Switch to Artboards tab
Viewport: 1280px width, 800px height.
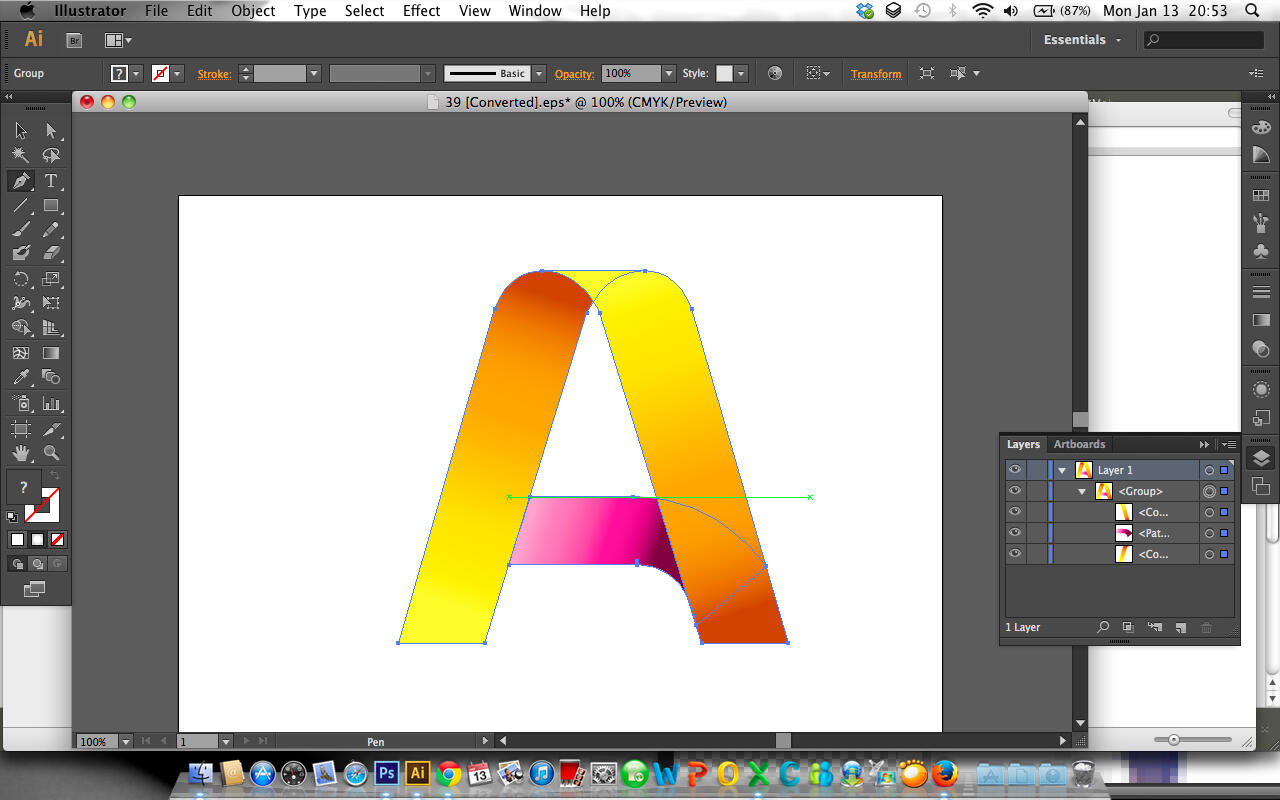coord(1079,445)
